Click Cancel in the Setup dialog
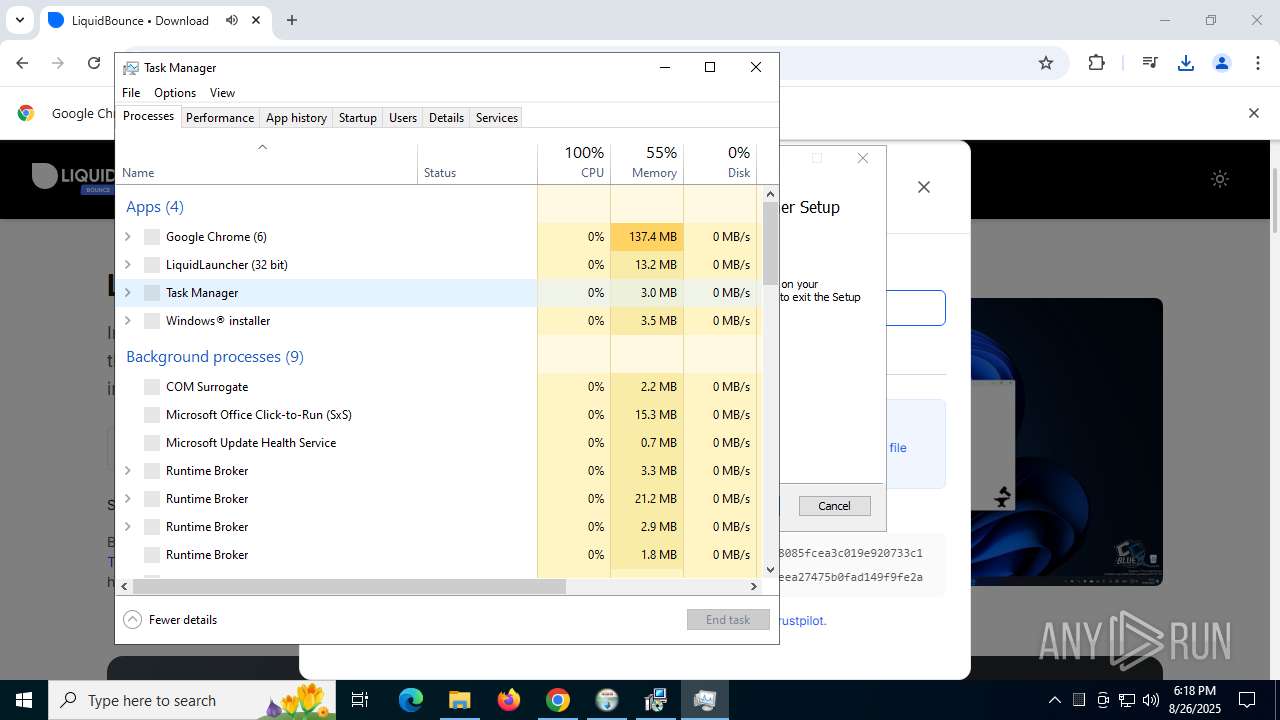 835,506
